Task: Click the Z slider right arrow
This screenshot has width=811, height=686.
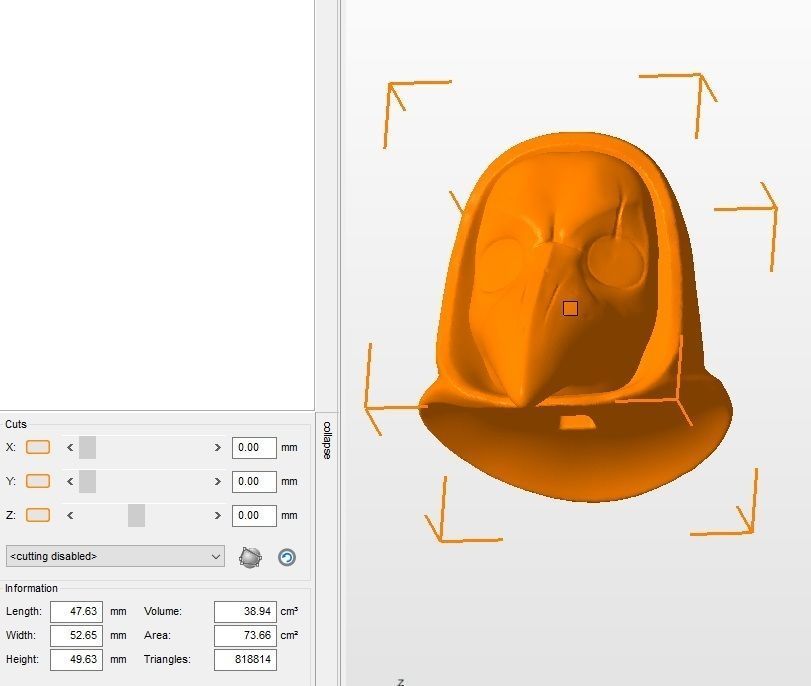Action: (218, 516)
